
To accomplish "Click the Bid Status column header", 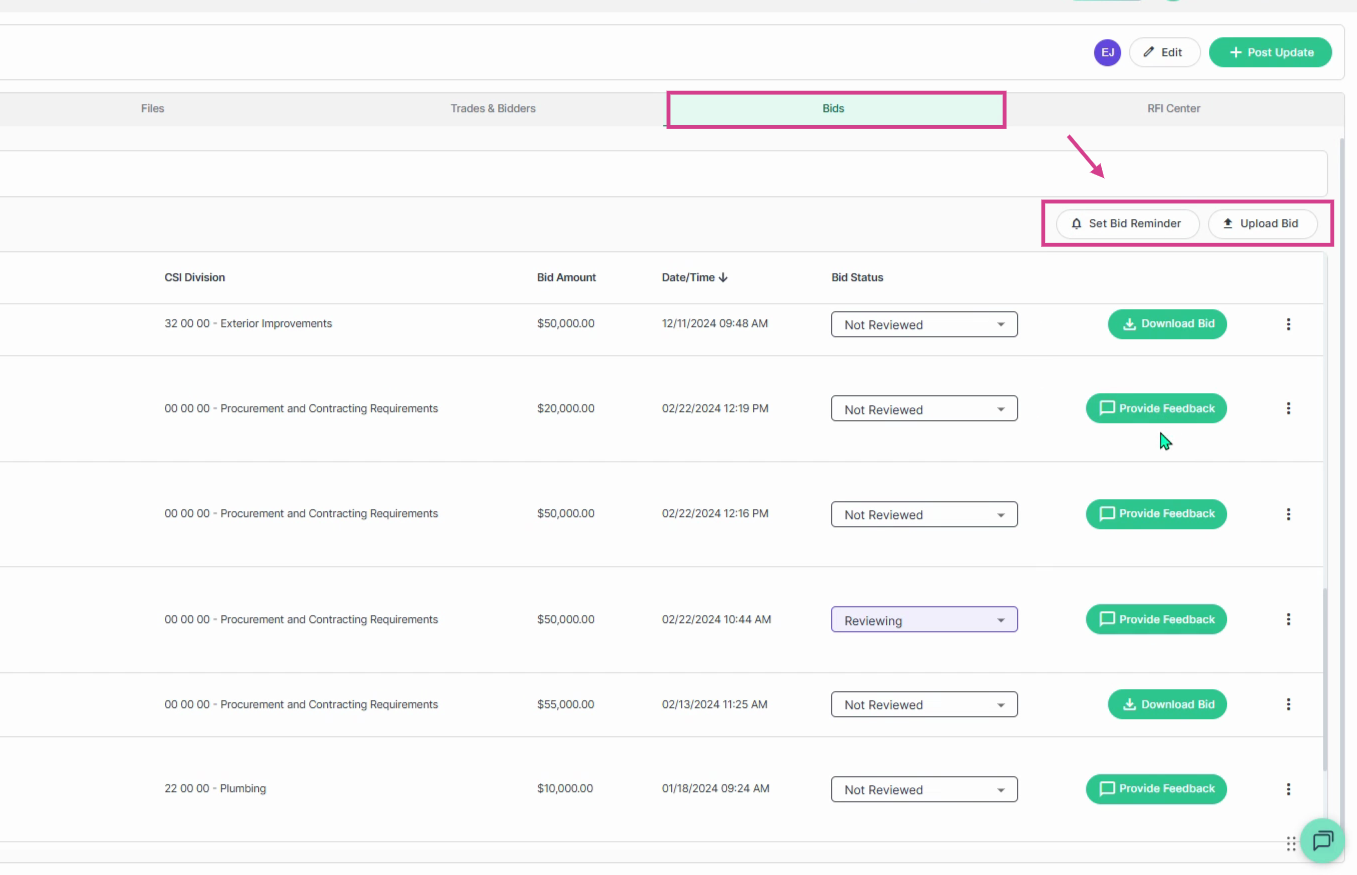I will pyautogui.click(x=857, y=277).
